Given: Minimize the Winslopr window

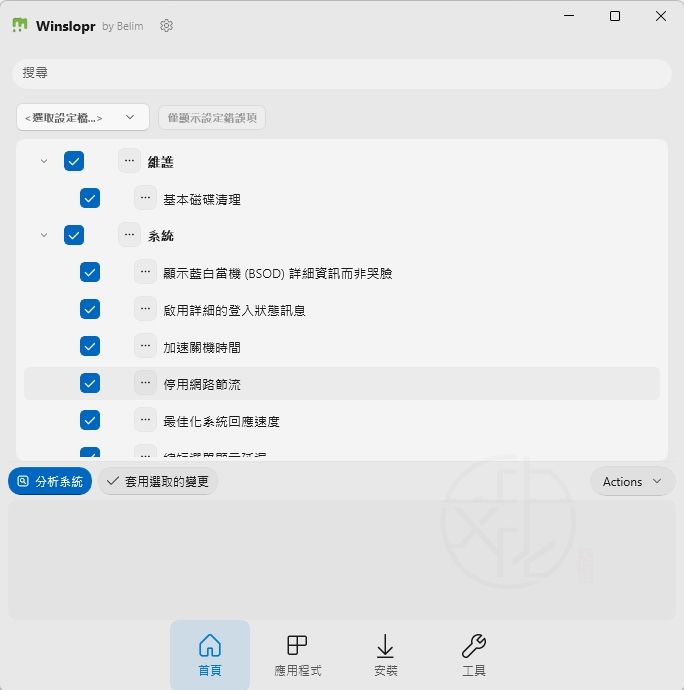Looking at the screenshot, I should click(x=569, y=16).
